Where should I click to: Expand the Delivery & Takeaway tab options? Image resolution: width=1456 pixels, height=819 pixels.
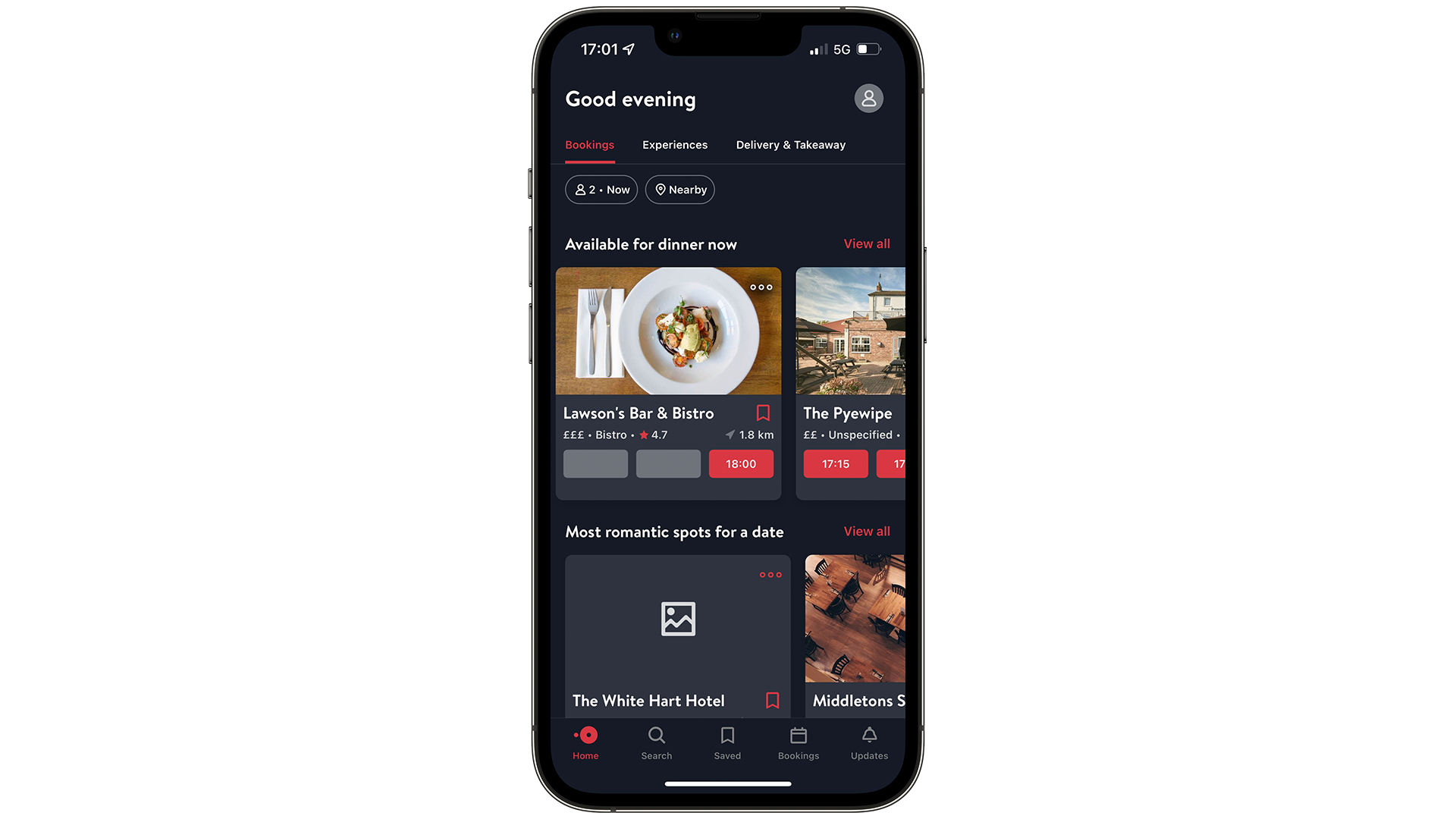coord(790,145)
